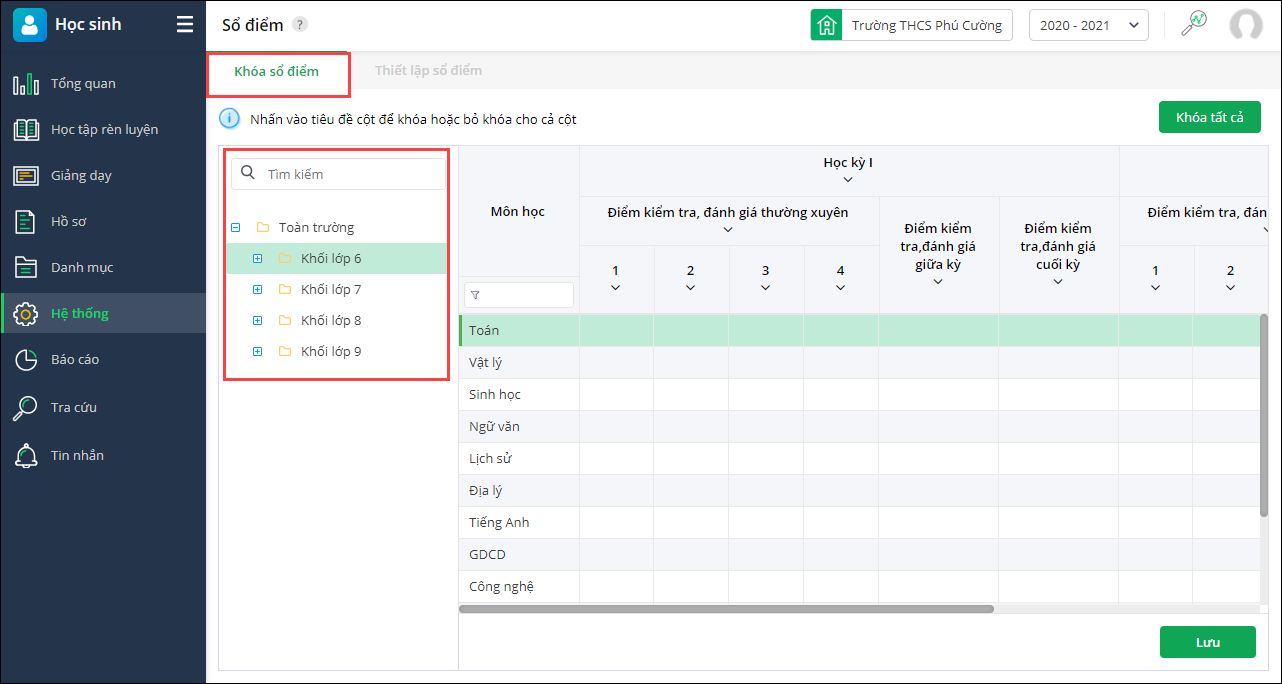This screenshot has height=684, width=1282.
Task: Open Hồ sơ in sidebar
Action: 103,221
